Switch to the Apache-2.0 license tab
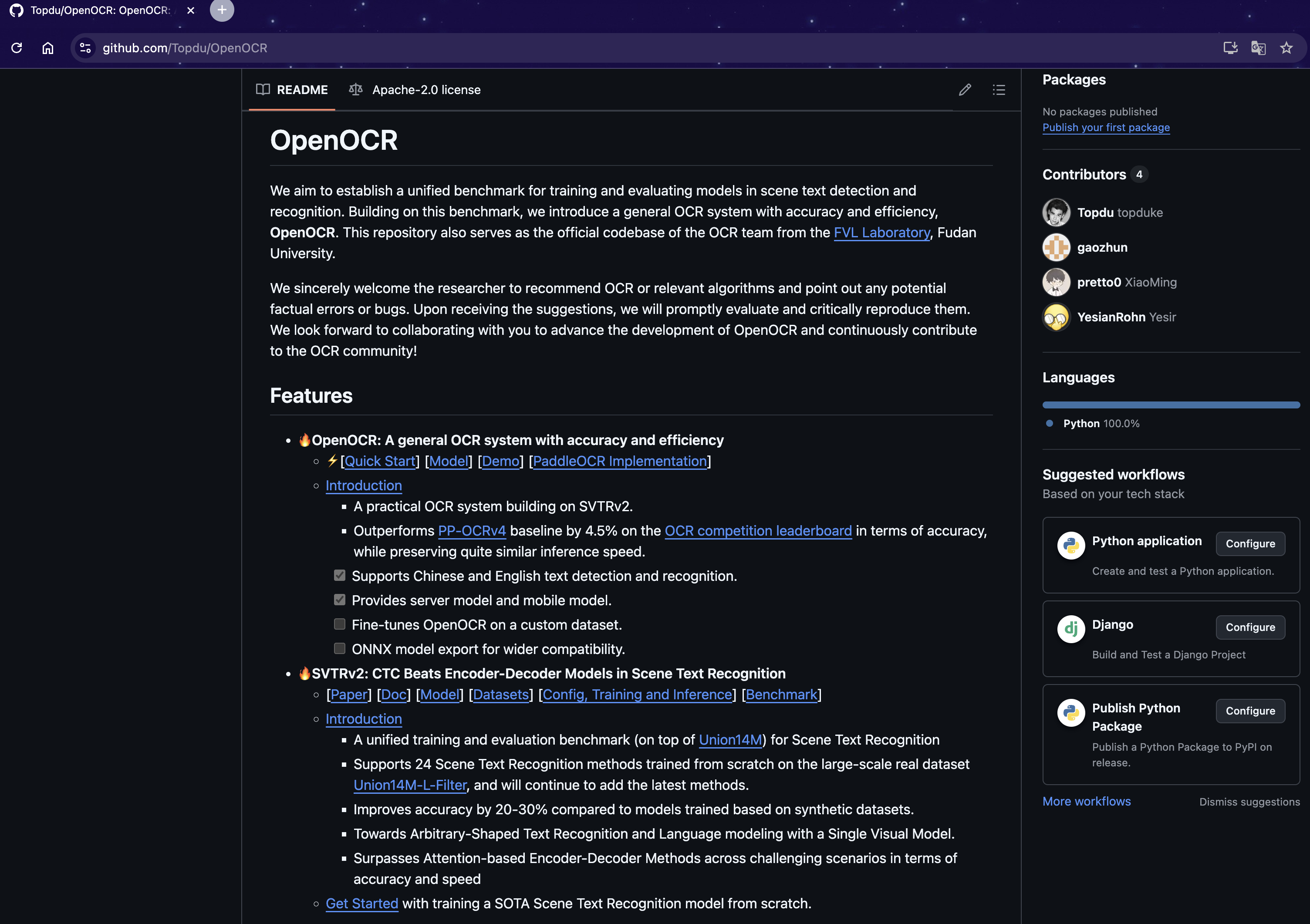This screenshot has width=1310, height=924. 415,90
